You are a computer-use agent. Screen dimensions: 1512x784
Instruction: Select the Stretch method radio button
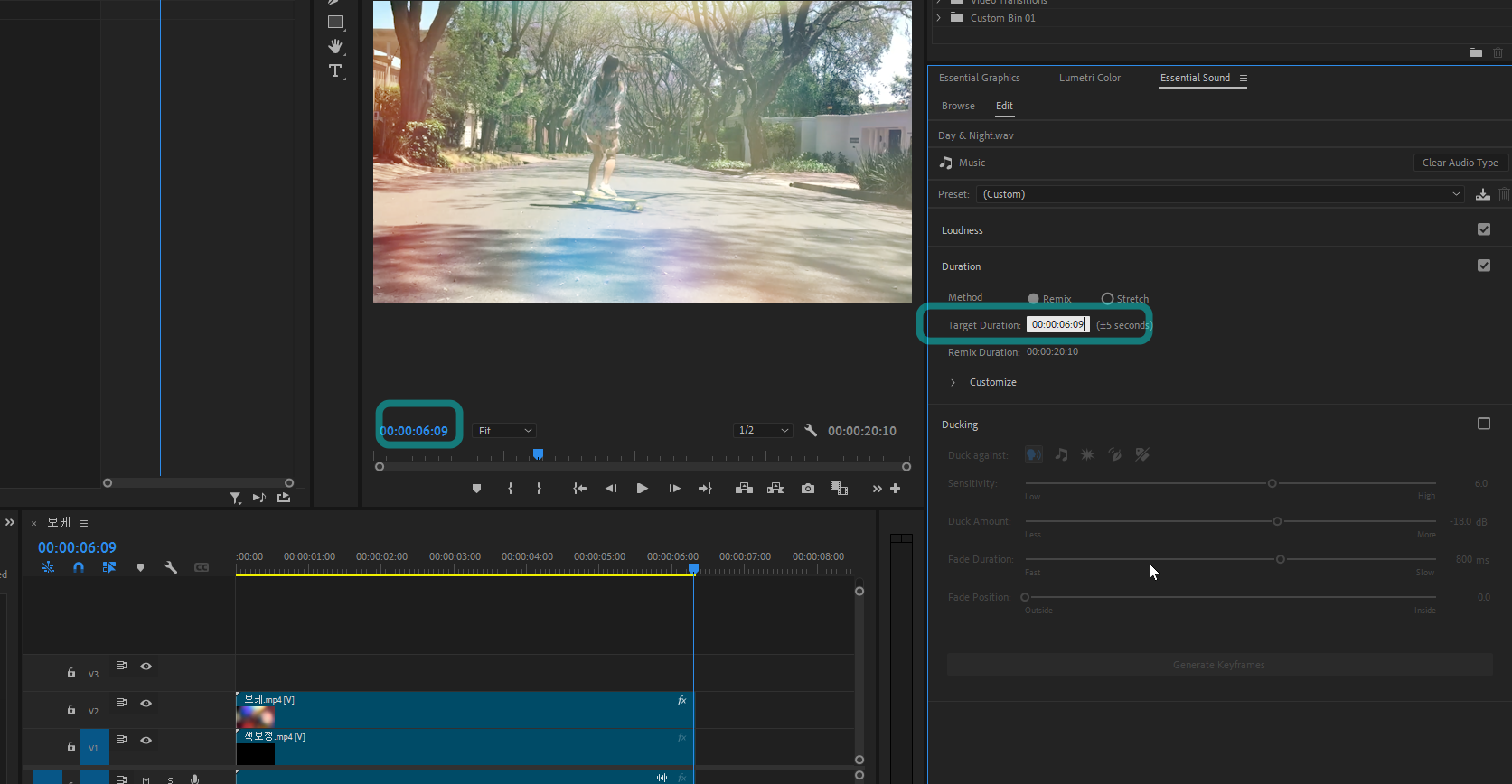click(1107, 299)
